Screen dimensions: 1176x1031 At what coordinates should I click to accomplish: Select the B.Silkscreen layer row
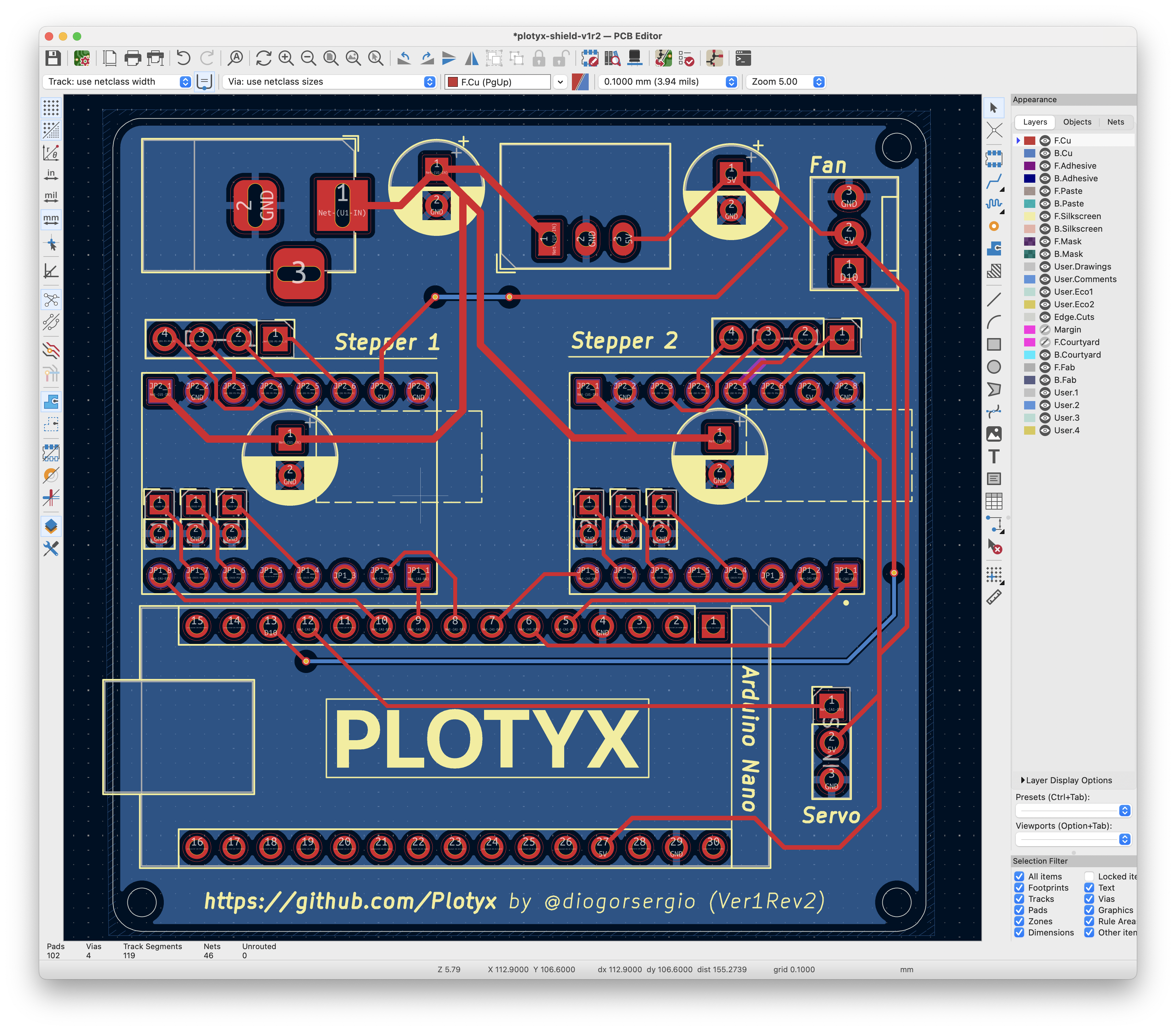click(x=1074, y=229)
